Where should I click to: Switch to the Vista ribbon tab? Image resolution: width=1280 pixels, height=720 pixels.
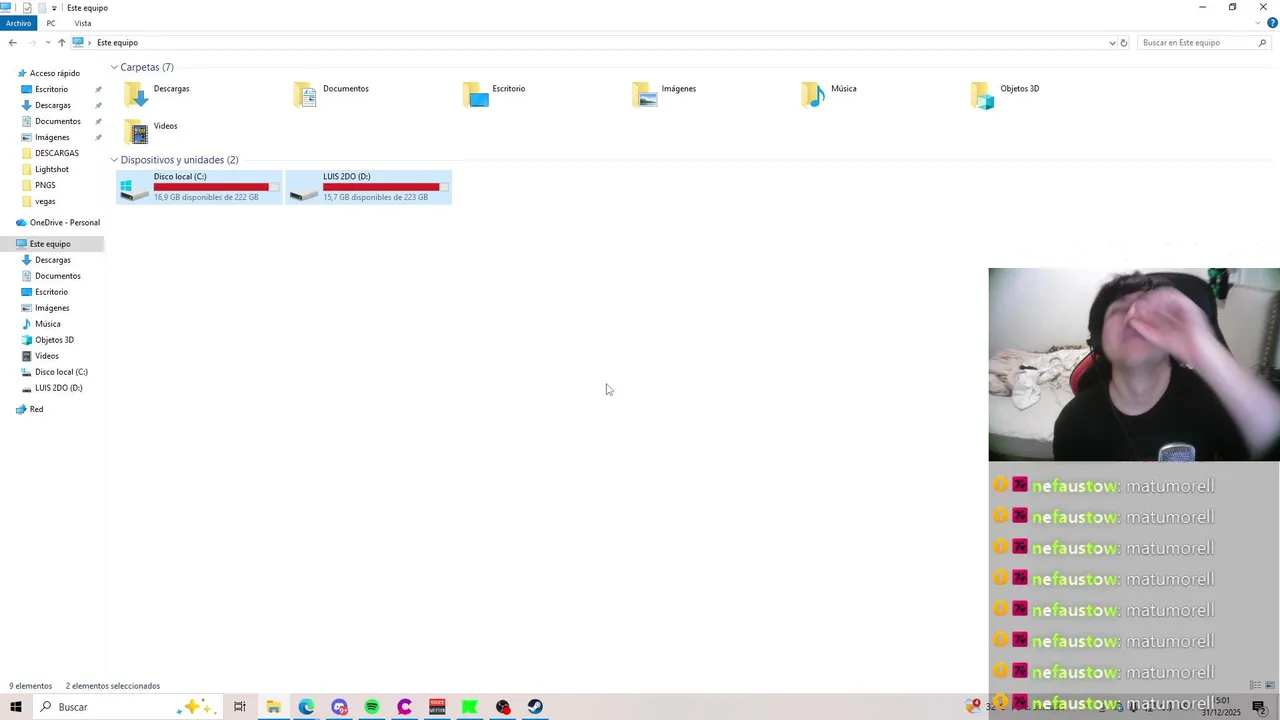click(x=83, y=23)
